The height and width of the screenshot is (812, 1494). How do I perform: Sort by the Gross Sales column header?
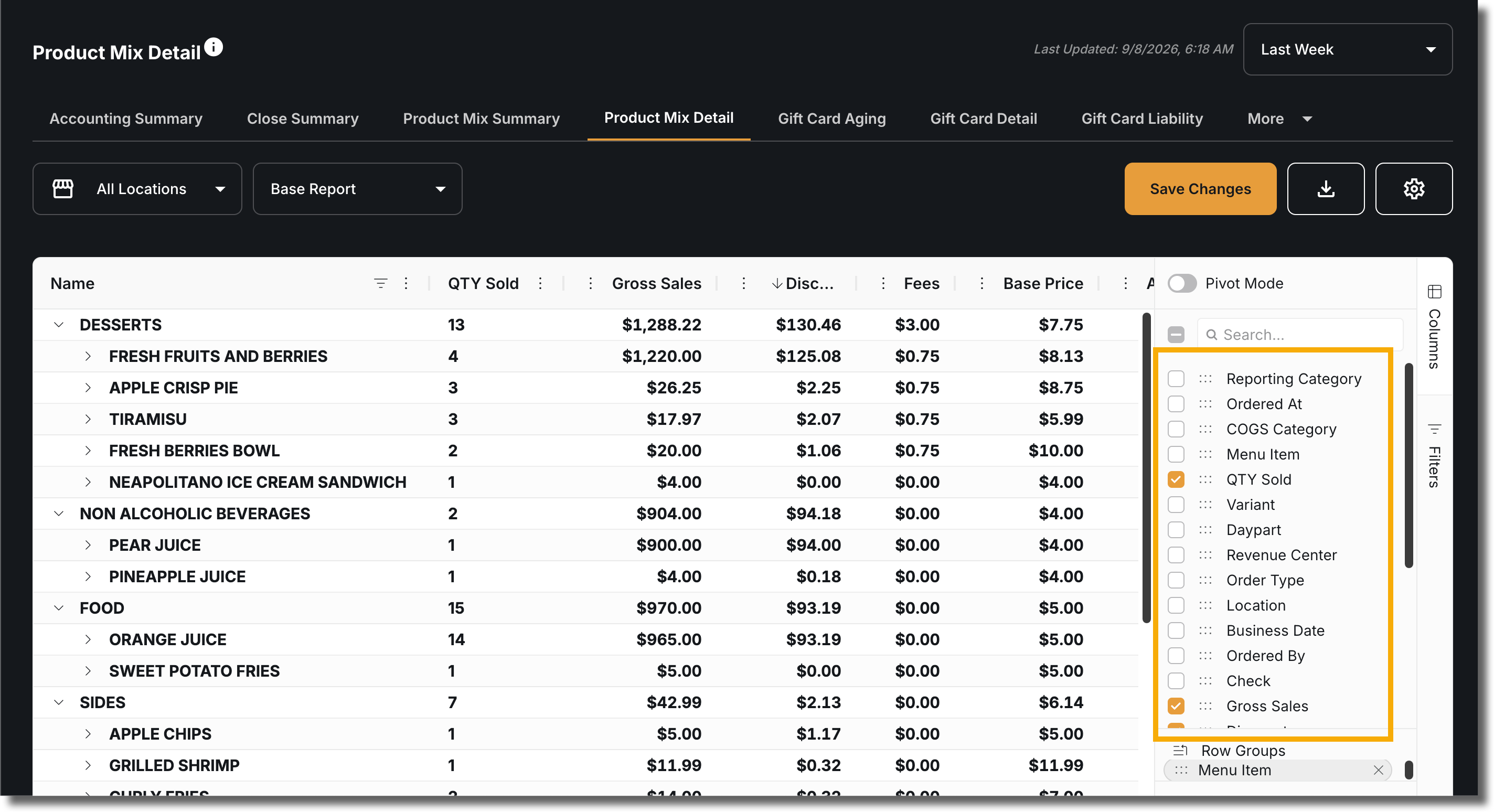pyautogui.click(x=657, y=283)
